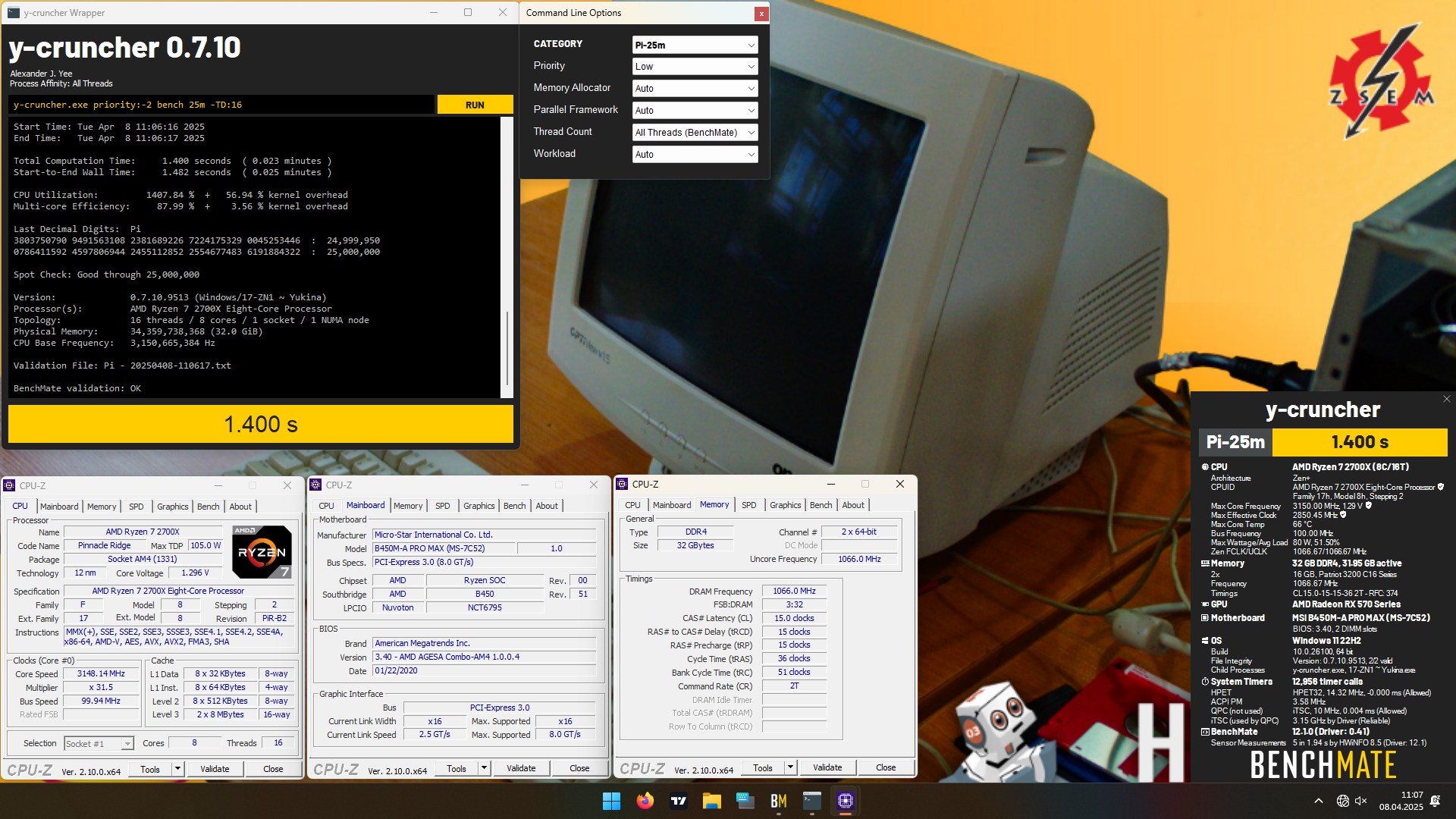This screenshot has width=1456, height=819.
Task: Open Tools dropdown arrow in Memory CPU-Z window
Action: [x=791, y=767]
